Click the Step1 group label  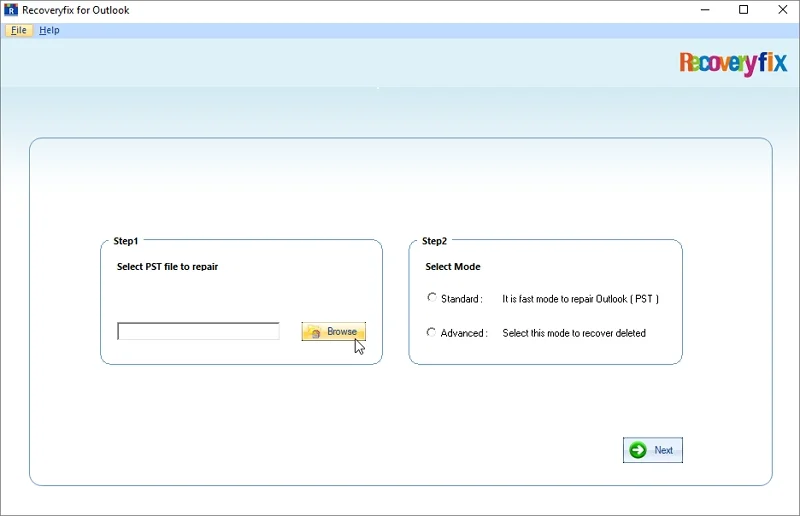pyautogui.click(x=126, y=241)
